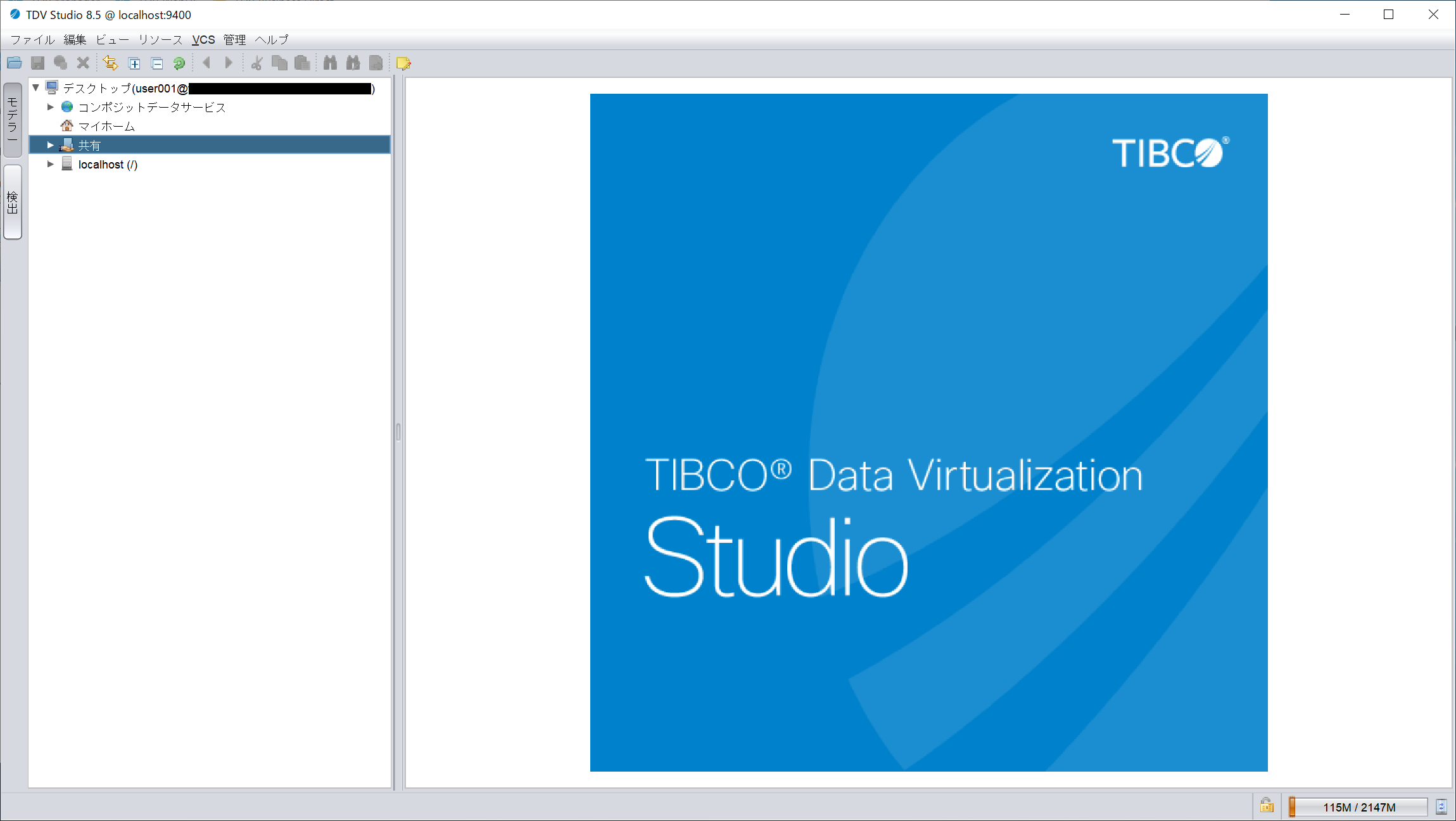Select the localhost (/) tree row
1456x821 pixels.
pyautogui.click(x=210, y=164)
